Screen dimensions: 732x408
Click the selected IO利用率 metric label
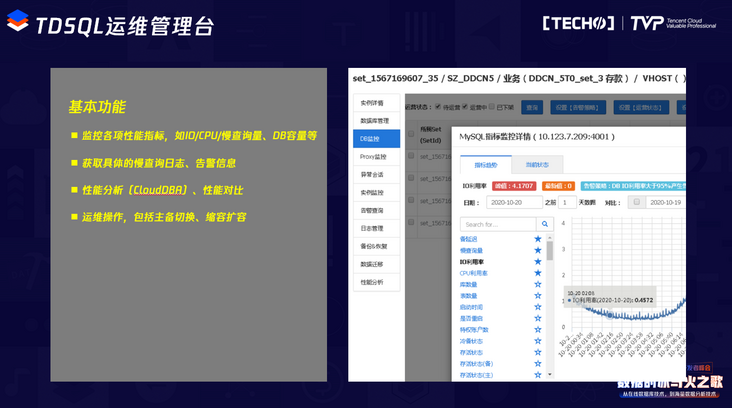tap(472, 262)
